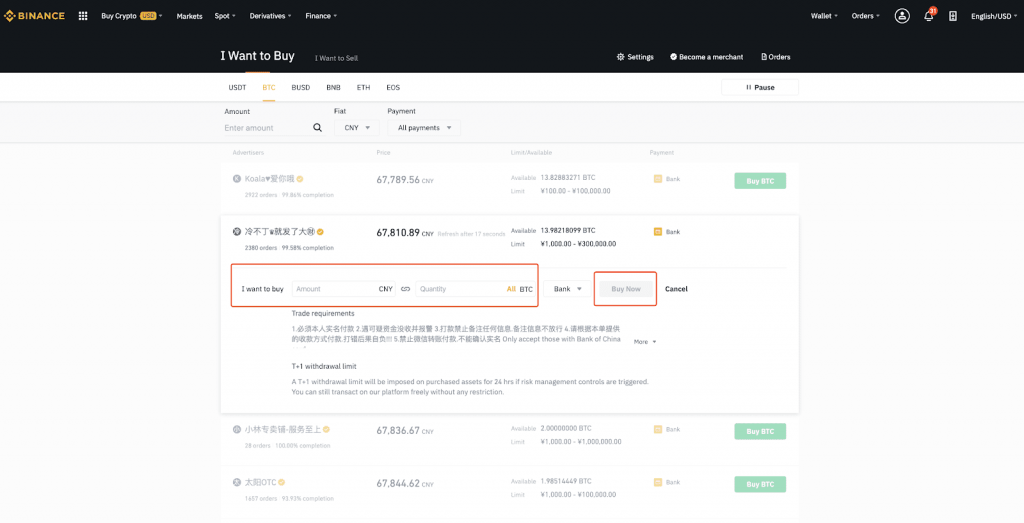Open the All payments dropdown
Screen dimensions: 1024x523
click(x=424, y=128)
